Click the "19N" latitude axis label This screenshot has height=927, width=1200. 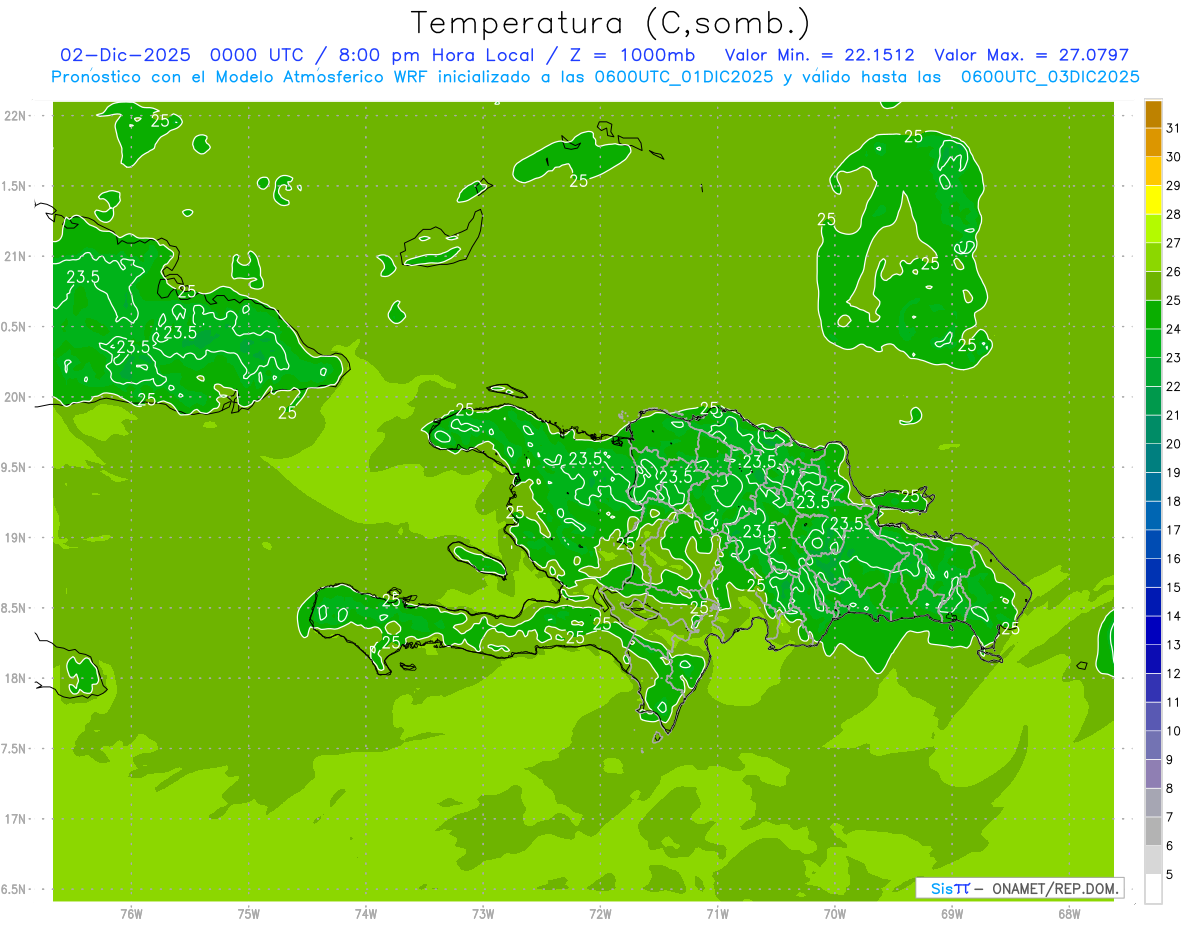point(15,538)
